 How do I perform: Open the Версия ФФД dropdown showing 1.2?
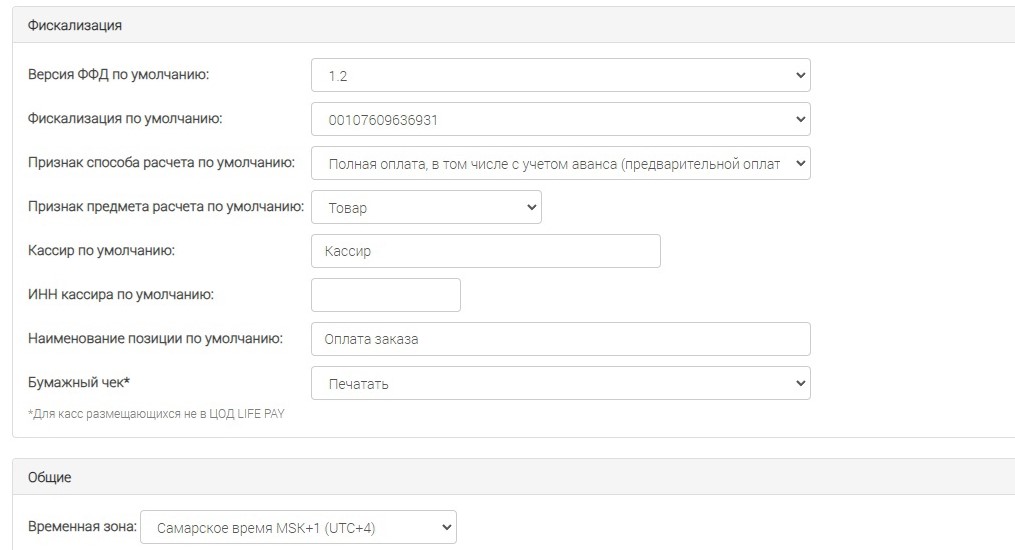tap(561, 75)
